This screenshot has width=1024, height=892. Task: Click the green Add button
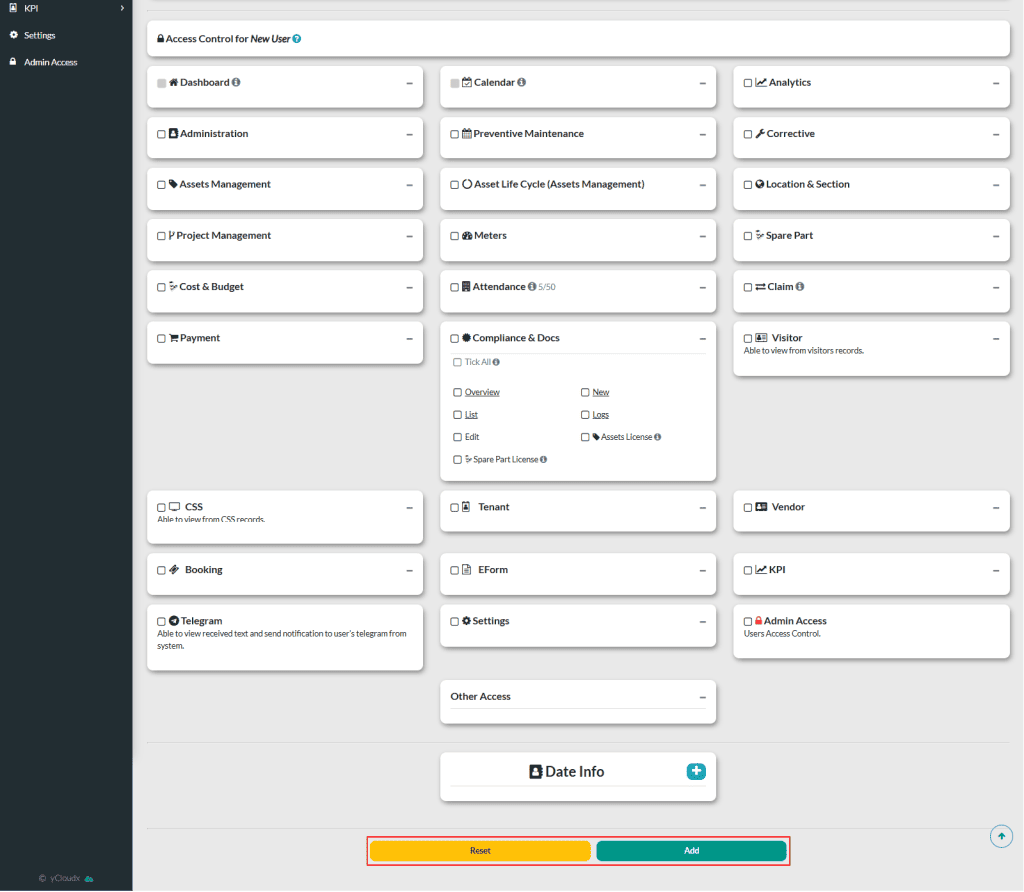pos(691,851)
